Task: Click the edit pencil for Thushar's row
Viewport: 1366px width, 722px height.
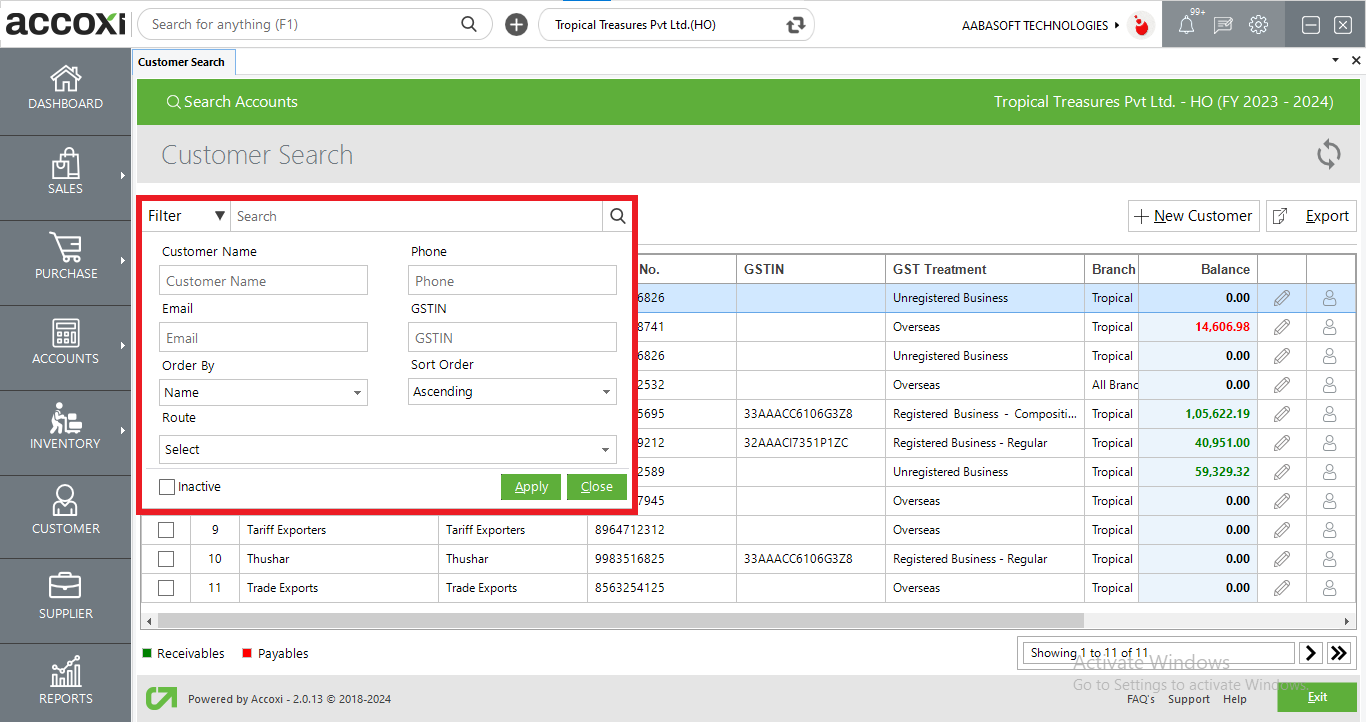Action: [x=1282, y=558]
